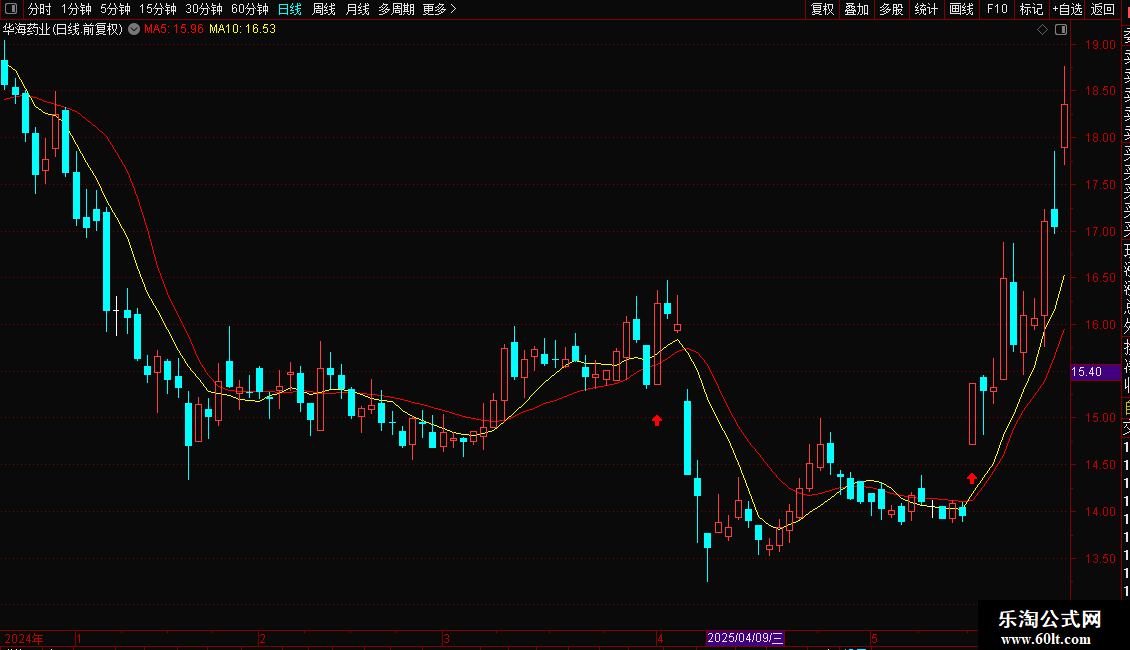Activate the 画线 drawing tool
The image size is (1130, 650).
(961, 9)
